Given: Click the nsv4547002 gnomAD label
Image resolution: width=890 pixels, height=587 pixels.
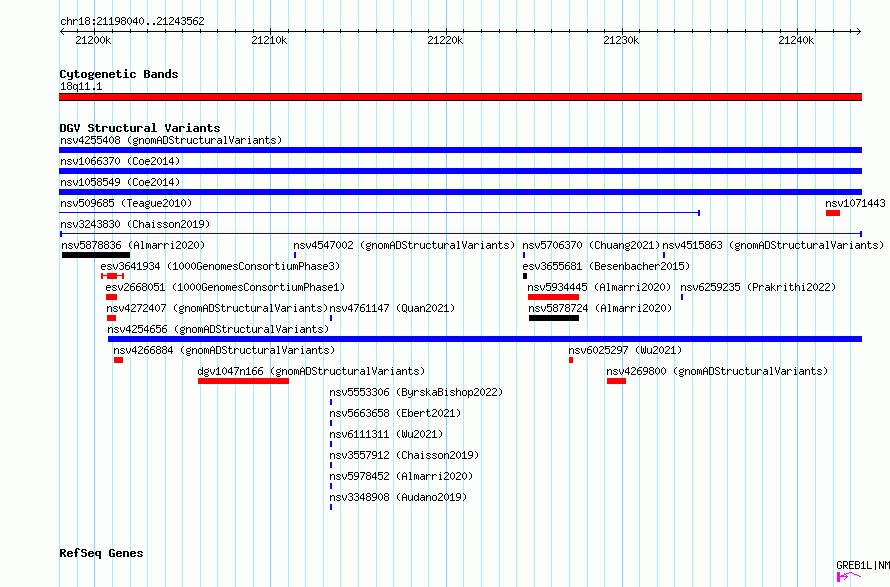Looking at the screenshot, I should tap(404, 245).
